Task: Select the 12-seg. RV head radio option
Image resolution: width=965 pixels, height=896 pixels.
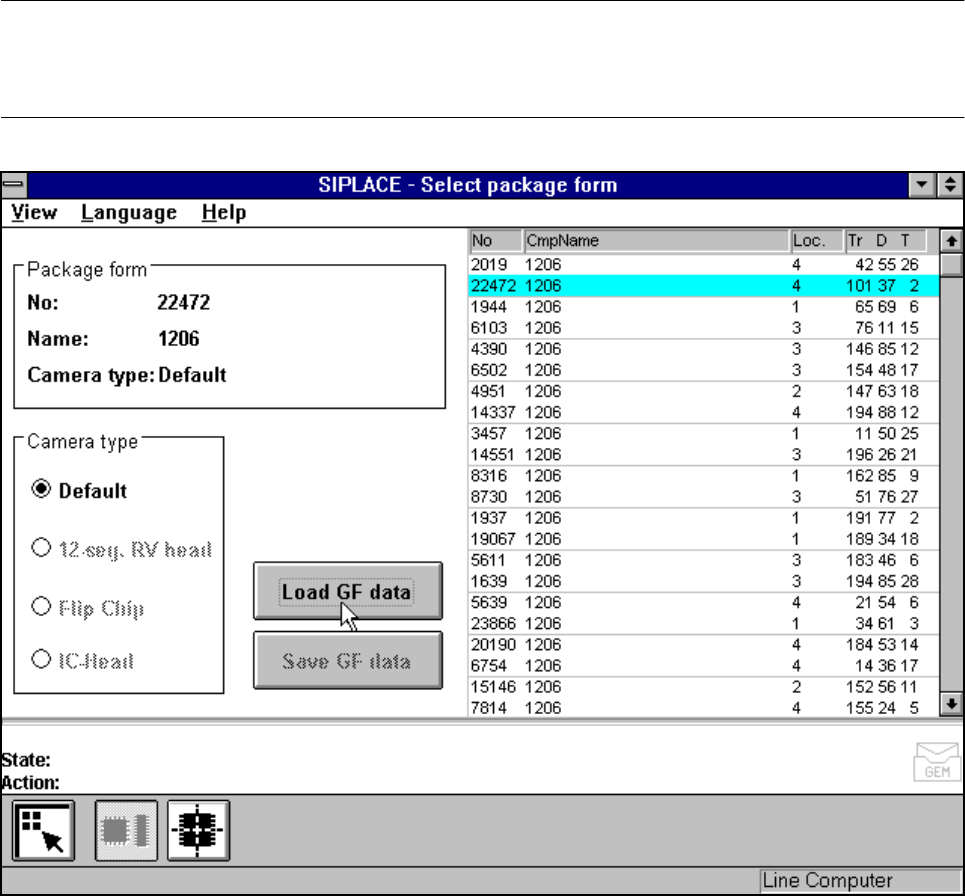Action: [x=42, y=548]
